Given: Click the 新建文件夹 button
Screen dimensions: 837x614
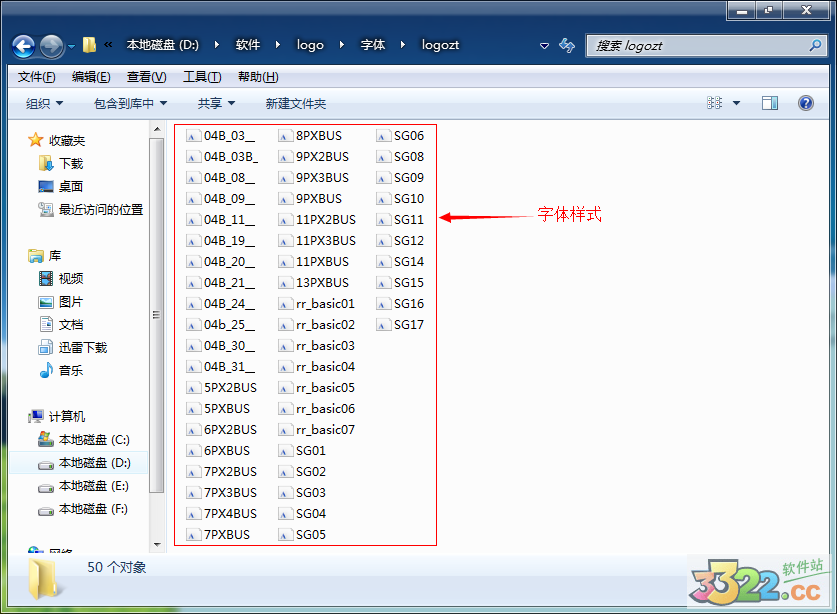Looking at the screenshot, I should pyautogui.click(x=296, y=104).
